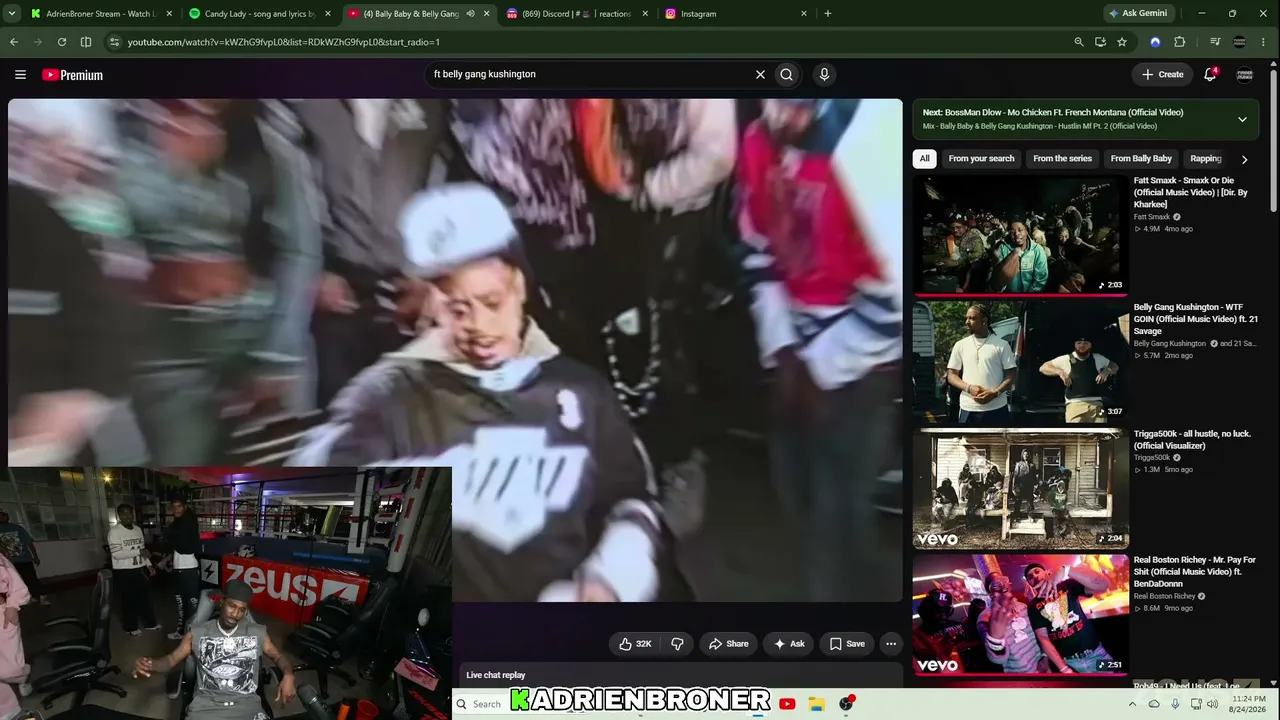Viewport: 1280px width, 720px height.
Task: Click the taskbar microphone tray icon
Action: click(1175, 704)
